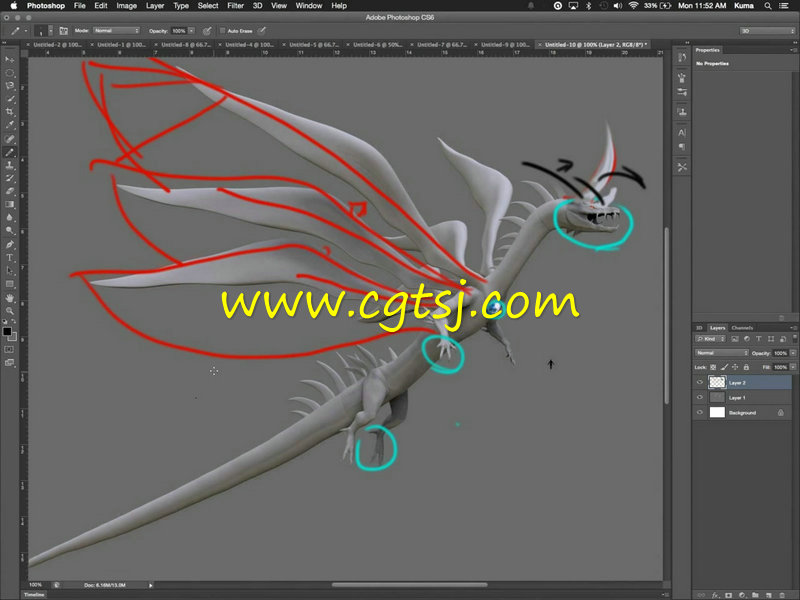Enable the Auto Erase checkbox
Screen dimensions: 800x600
[x=222, y=31]
